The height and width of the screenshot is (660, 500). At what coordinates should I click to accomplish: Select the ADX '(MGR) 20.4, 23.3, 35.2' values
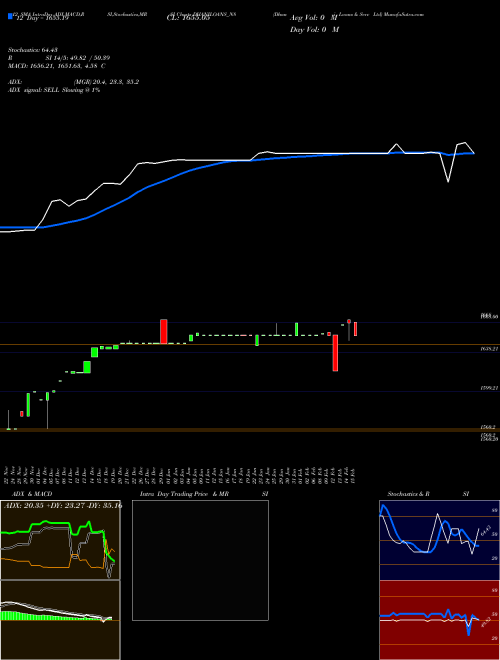tap(106, 82)
